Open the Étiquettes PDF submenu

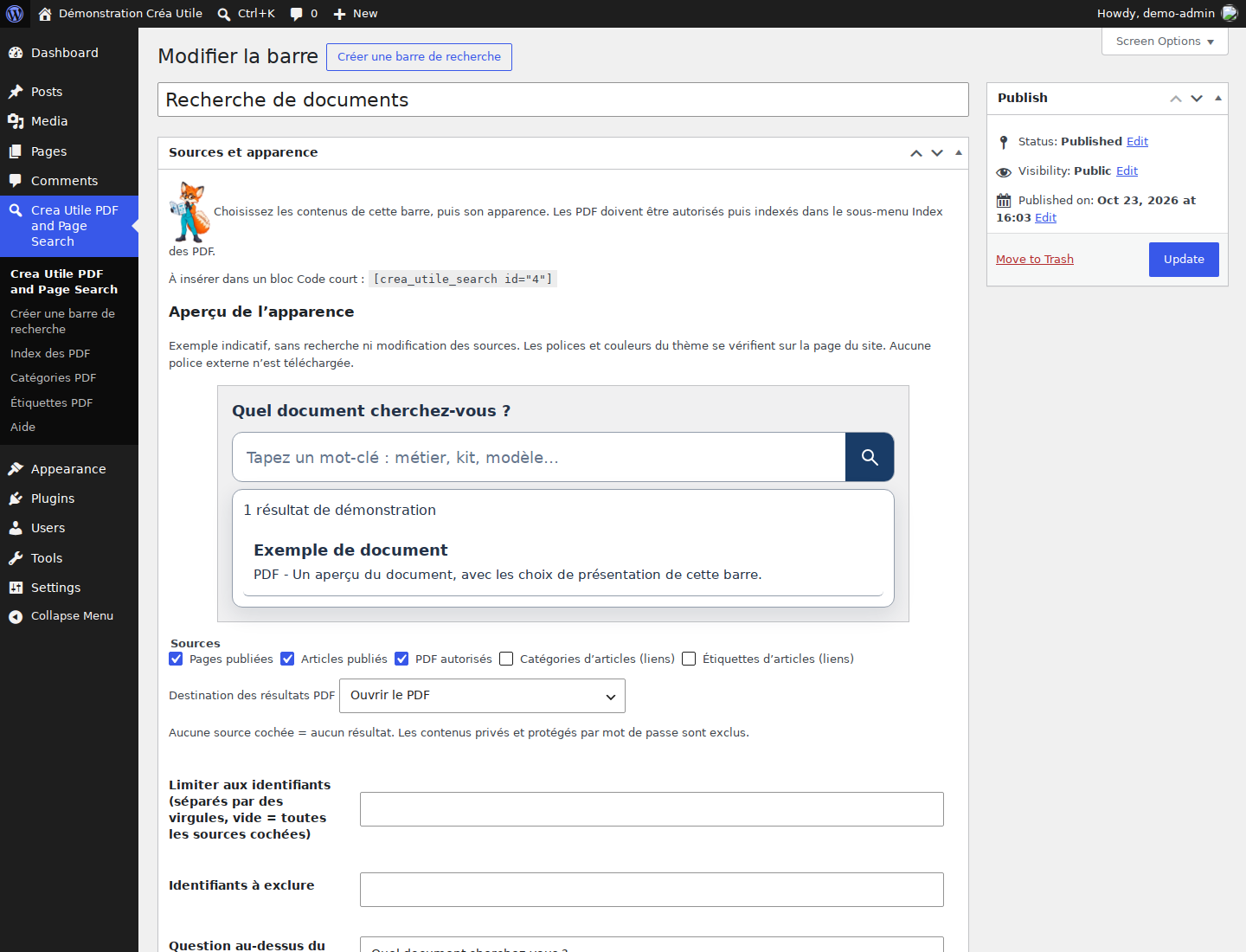[52, 402]
